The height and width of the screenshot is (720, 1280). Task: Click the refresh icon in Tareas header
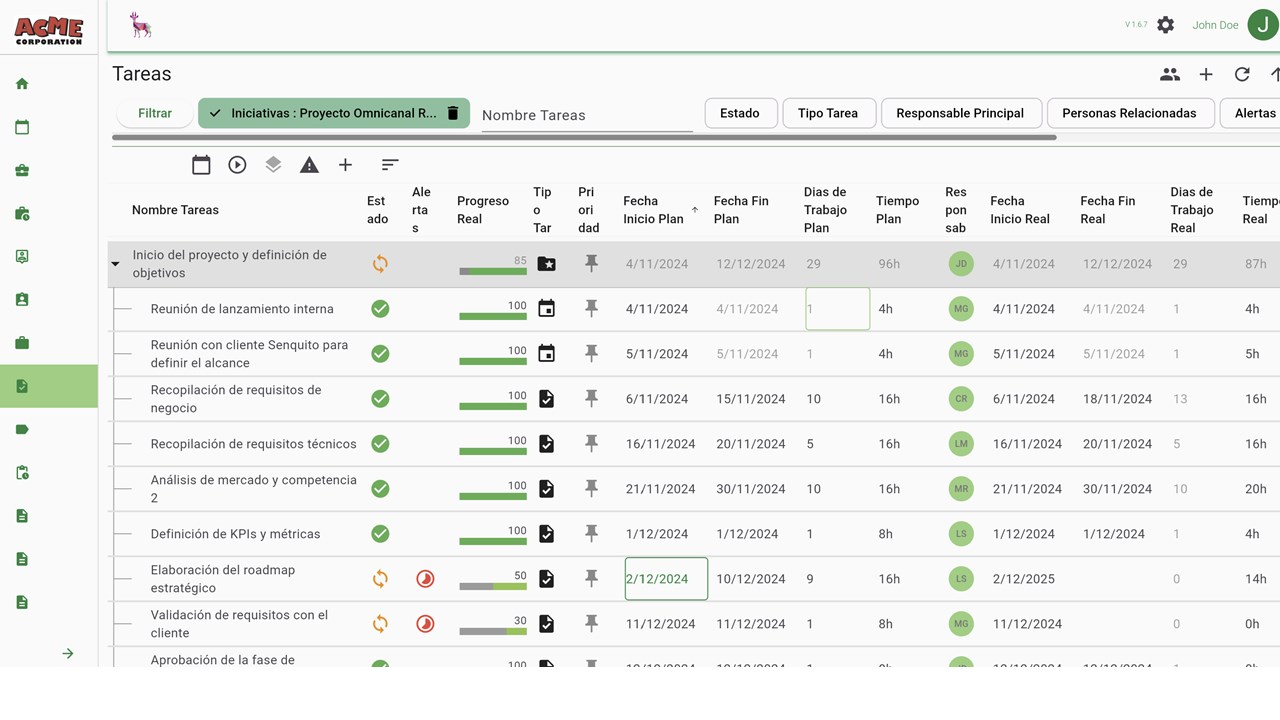(x=1242, y=74)
